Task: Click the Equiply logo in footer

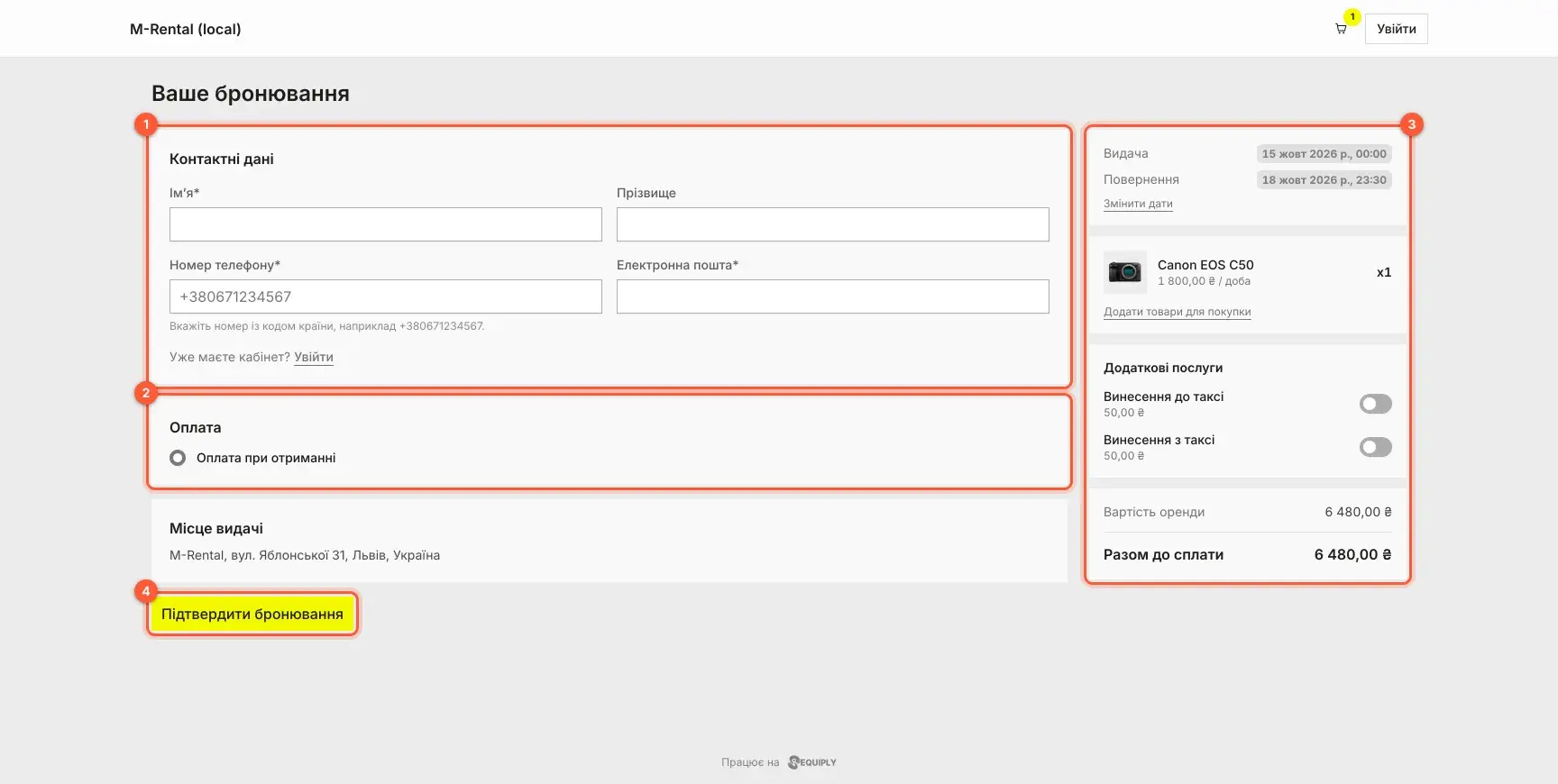Action: 812,762
